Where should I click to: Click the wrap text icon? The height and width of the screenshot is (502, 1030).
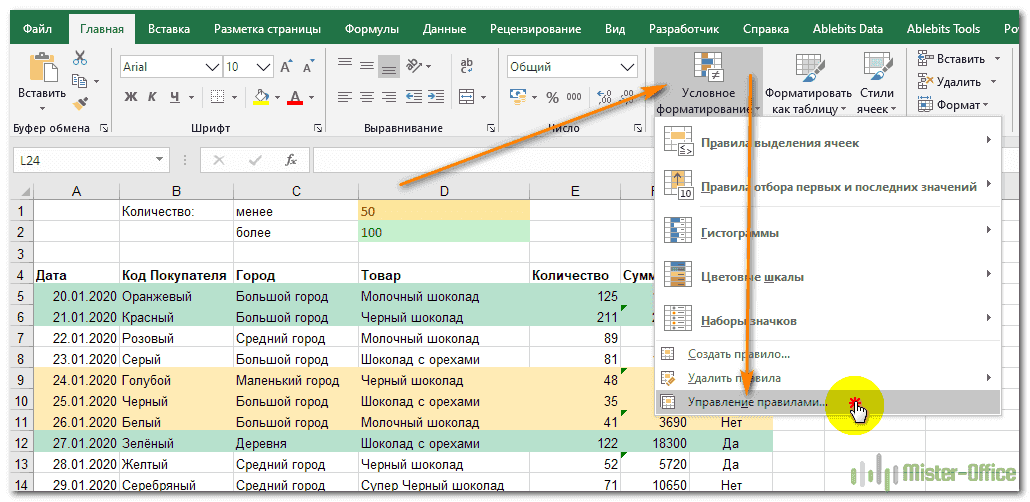click(466, 67)
